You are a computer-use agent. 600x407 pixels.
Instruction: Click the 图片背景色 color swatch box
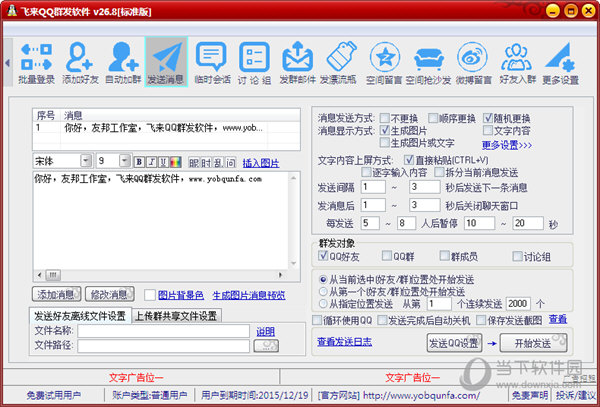150,295
